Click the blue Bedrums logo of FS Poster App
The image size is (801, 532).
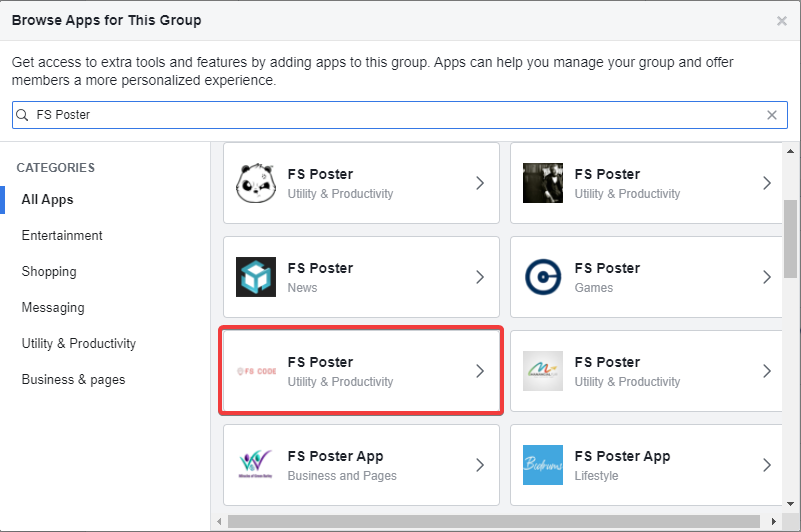click(543, 465)
